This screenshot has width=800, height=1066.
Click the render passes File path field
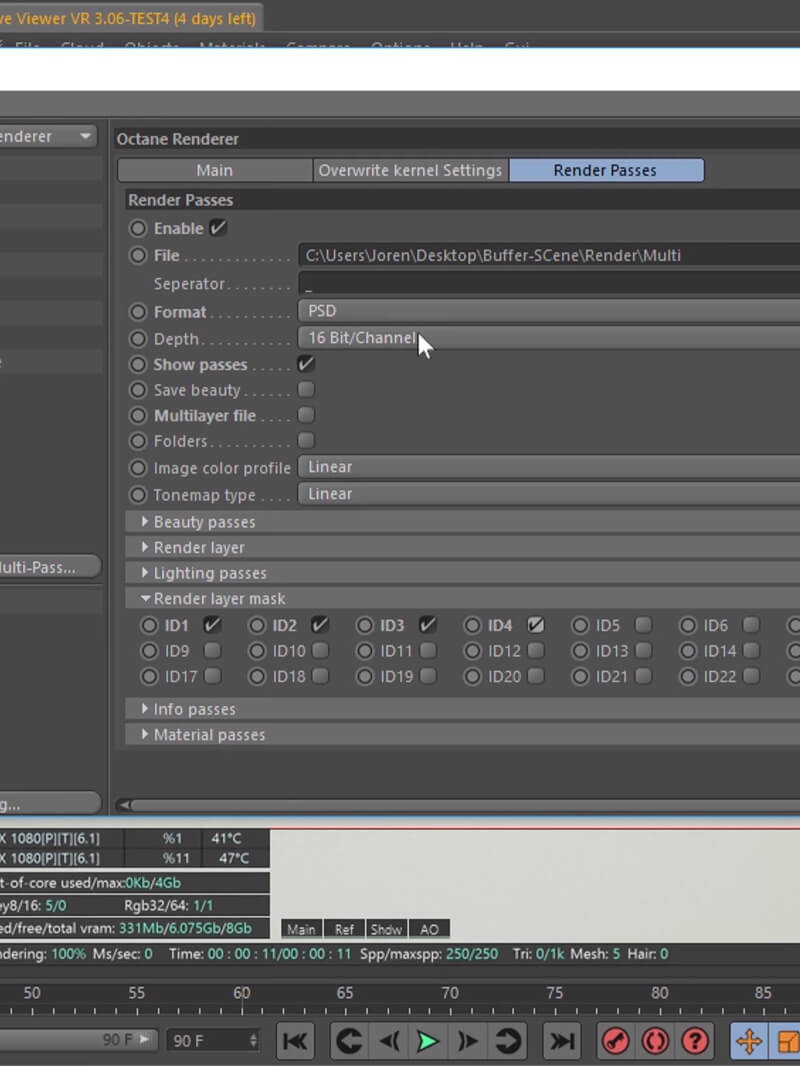pos(549,256)
